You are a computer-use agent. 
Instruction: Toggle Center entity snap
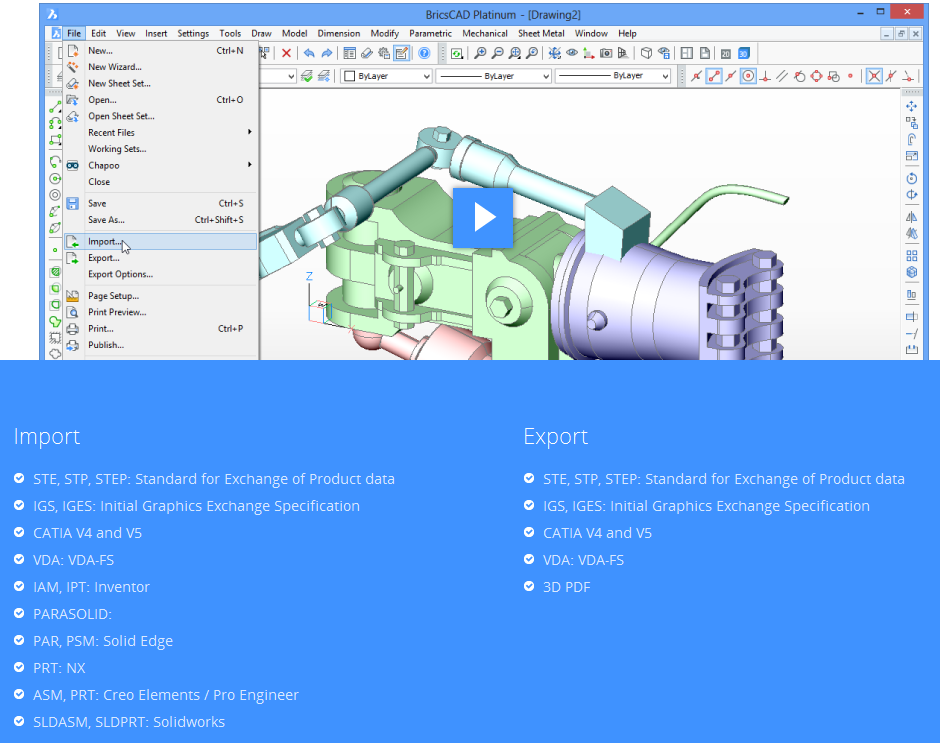click(x=748, y=76)
